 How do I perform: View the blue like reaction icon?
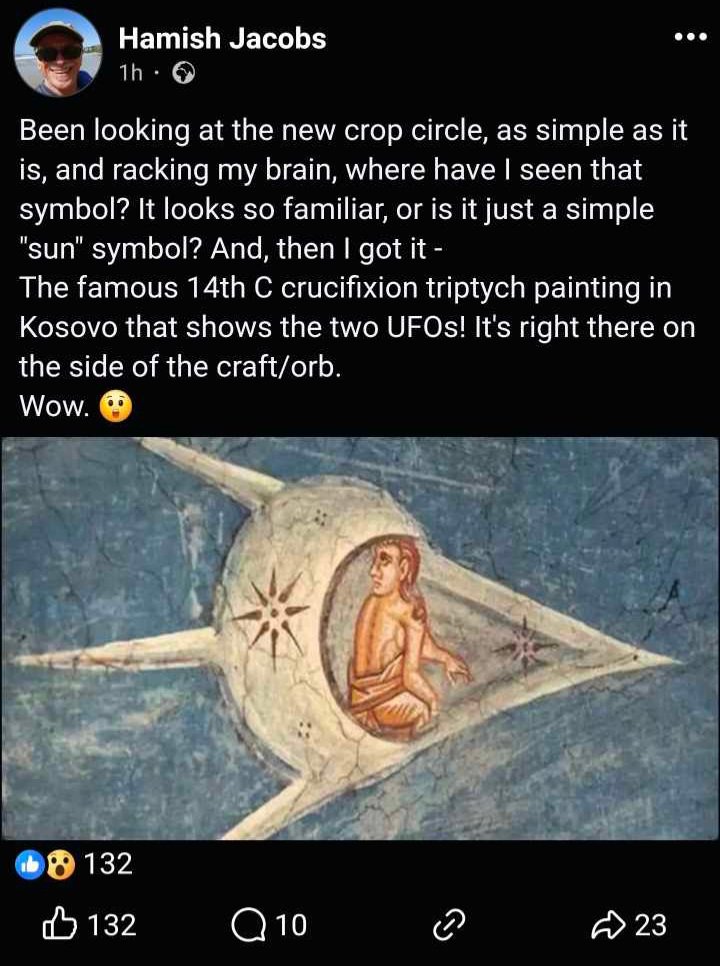30,864
